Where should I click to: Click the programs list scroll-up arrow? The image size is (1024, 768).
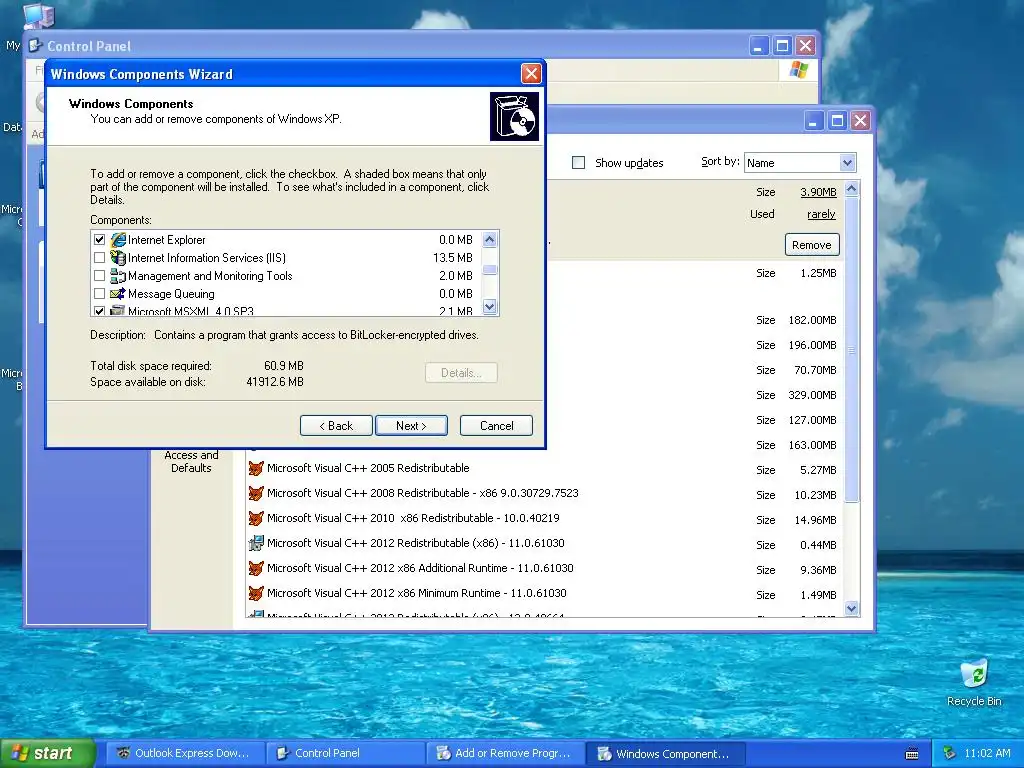852,189
